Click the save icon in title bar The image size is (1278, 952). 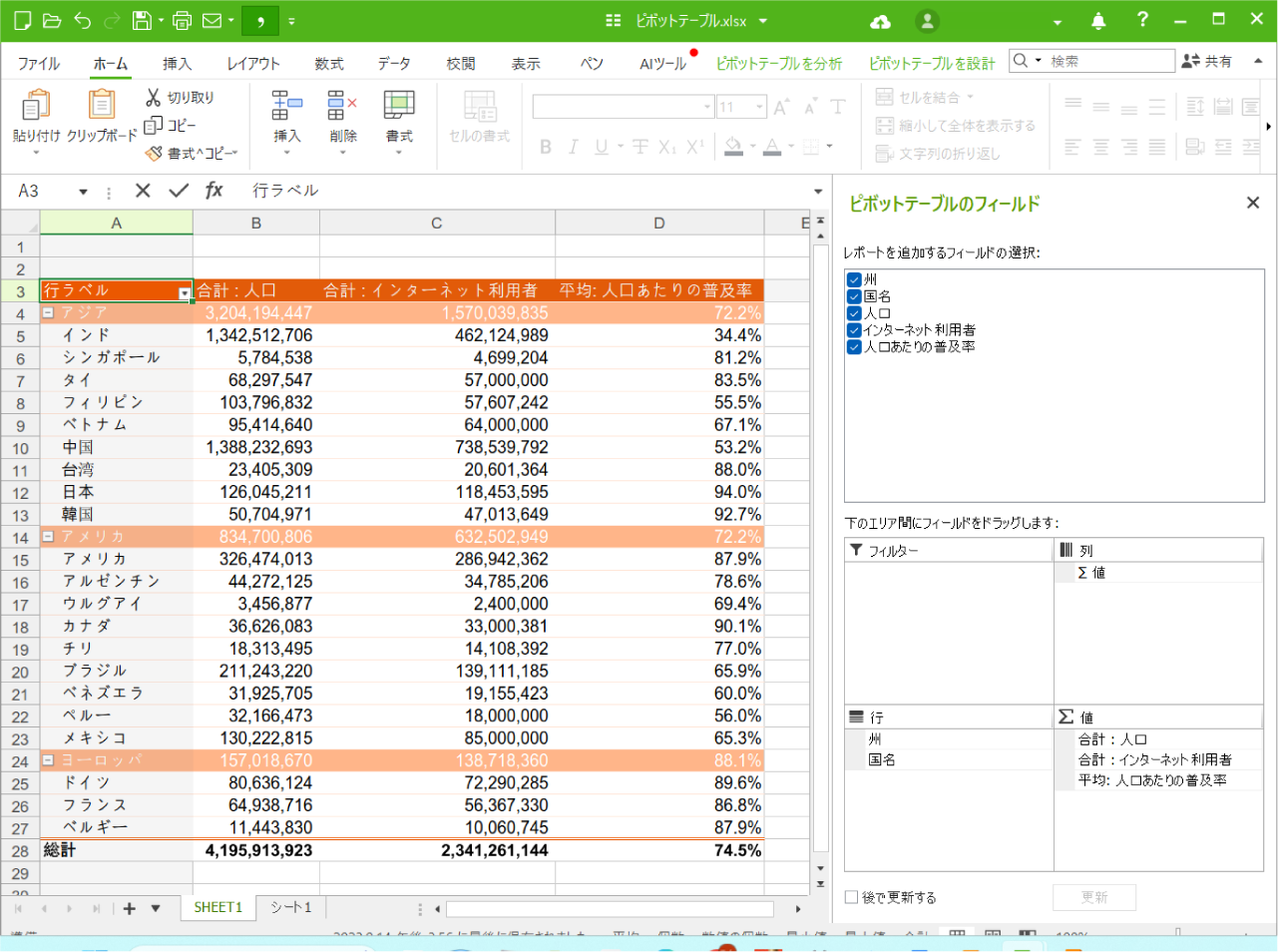142,21
